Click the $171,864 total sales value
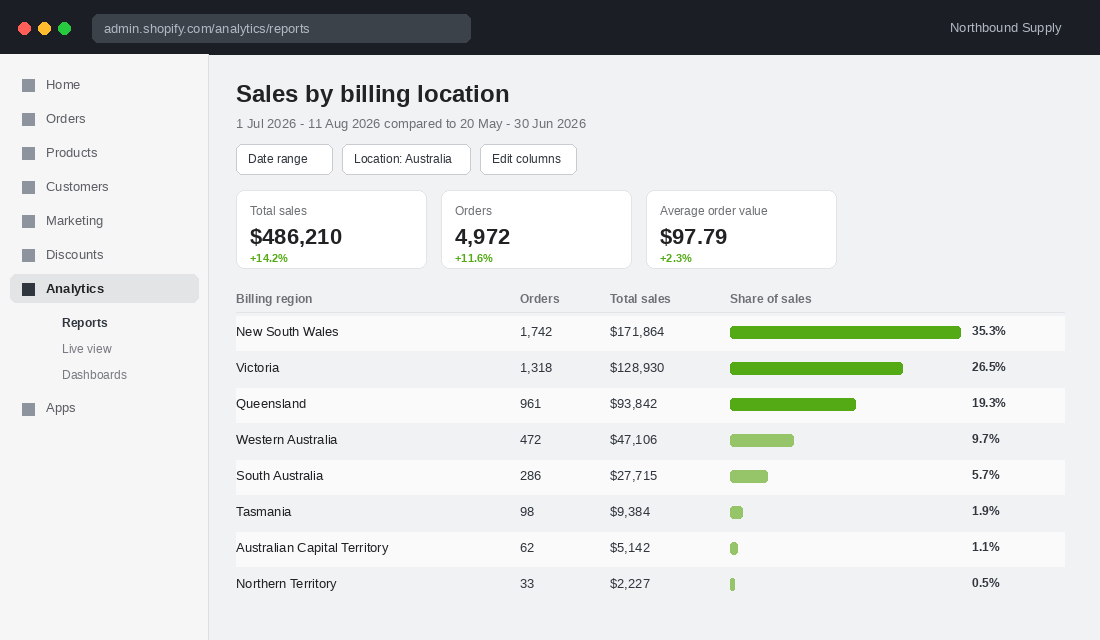The image size is (1100, 640). pos(636,332)
